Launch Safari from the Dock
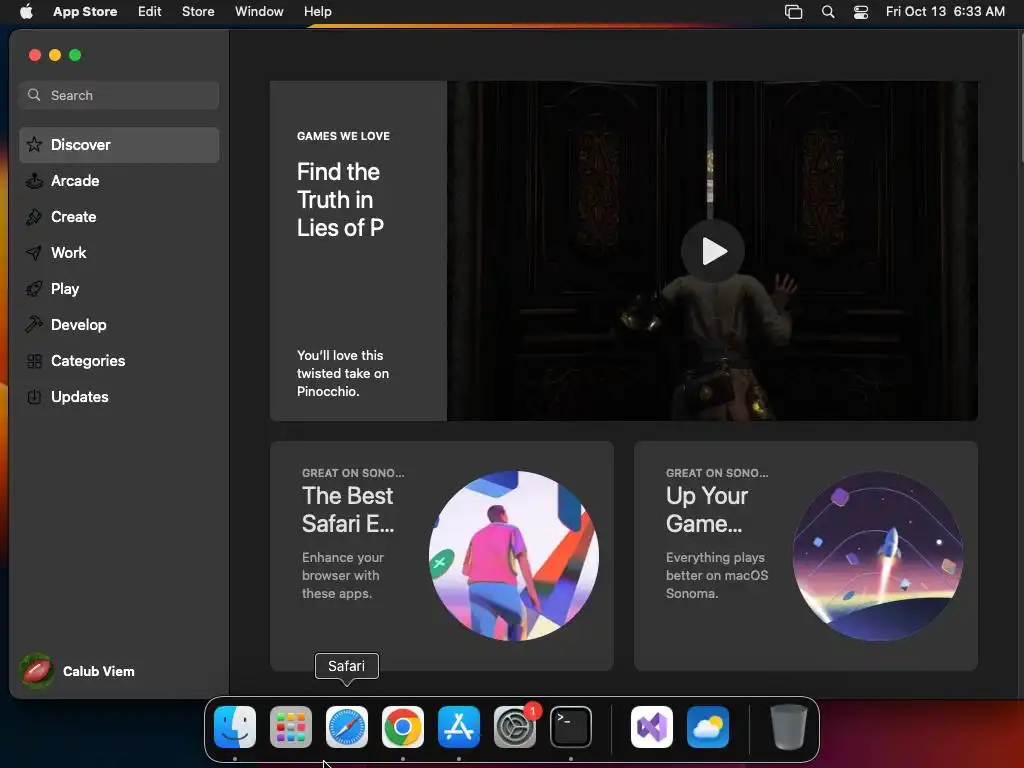Image resolution: width=1024 pixels, height=768 pixels. coord(347,726)
